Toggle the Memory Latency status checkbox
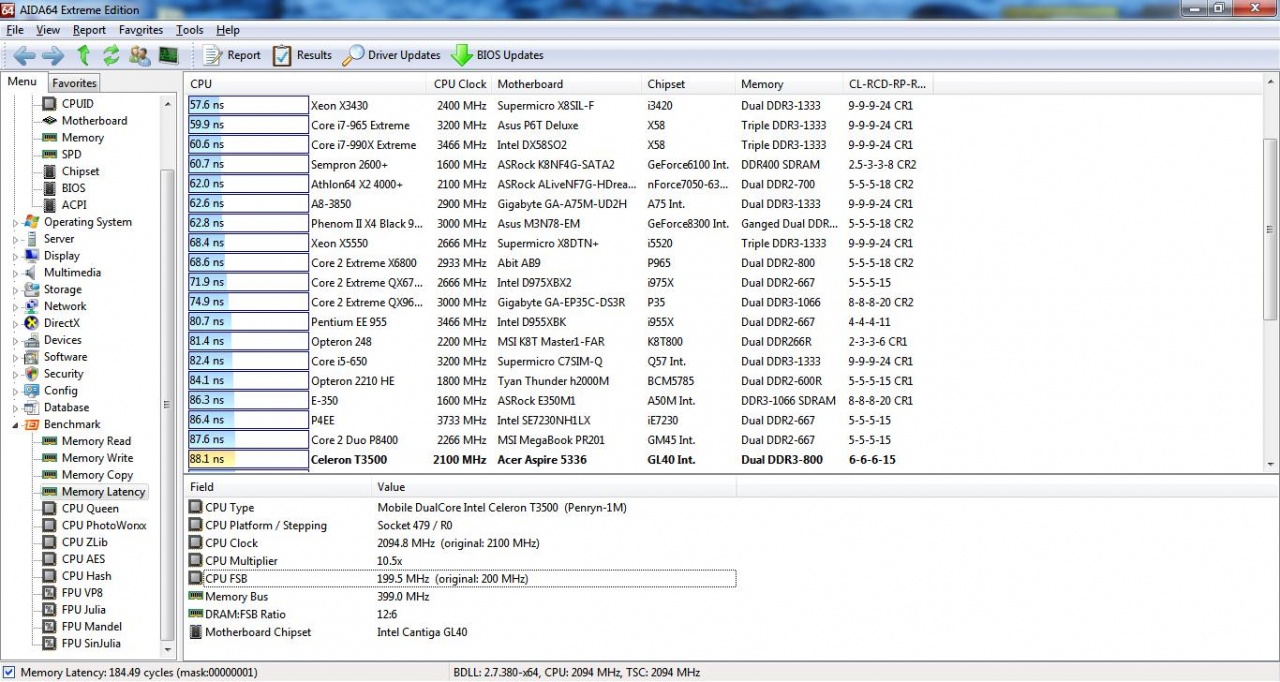The height and width of the screenshot is (682, 1280). click(x=9, y=673)
